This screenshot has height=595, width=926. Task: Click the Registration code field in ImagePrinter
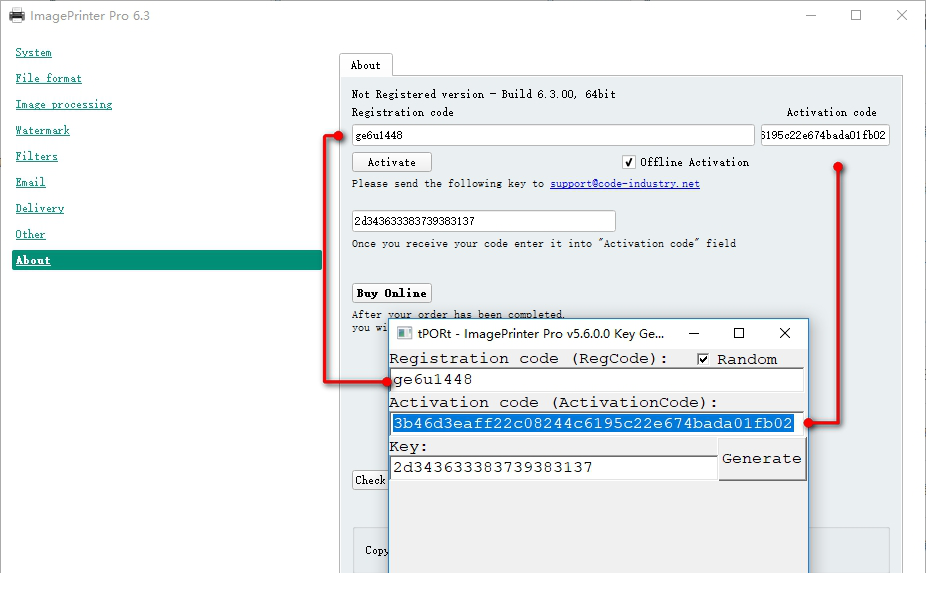point(553,135)
